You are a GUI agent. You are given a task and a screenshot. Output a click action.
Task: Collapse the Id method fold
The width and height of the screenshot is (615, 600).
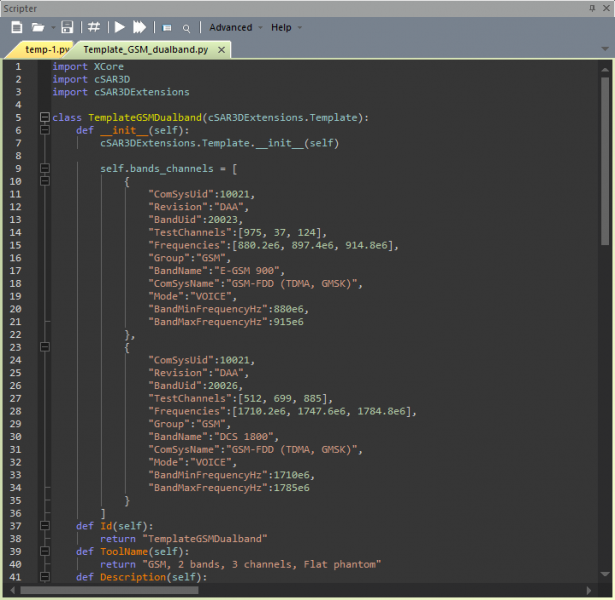[x=44, y=525]
